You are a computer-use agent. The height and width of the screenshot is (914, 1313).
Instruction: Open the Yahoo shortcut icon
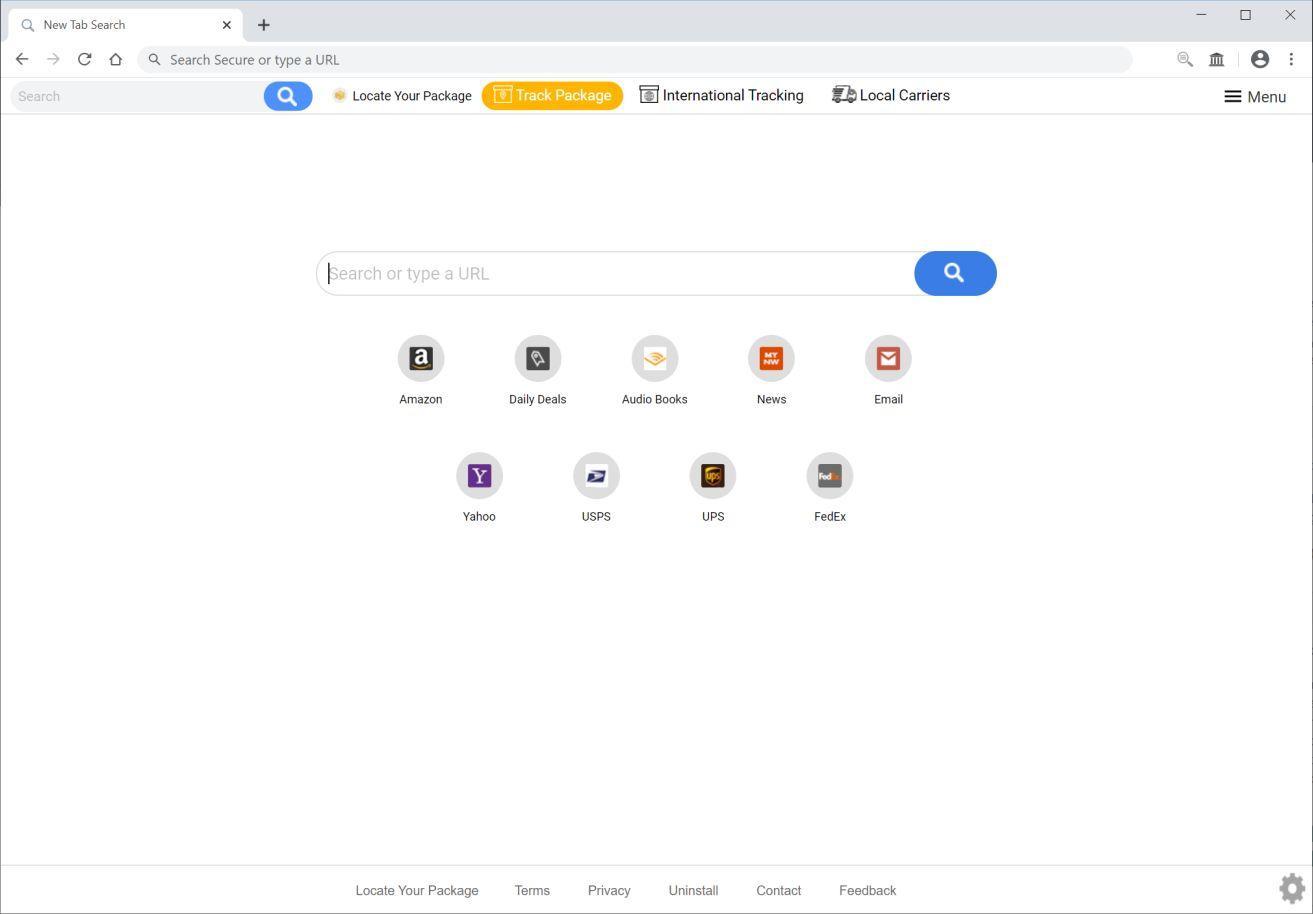(479, 476)
